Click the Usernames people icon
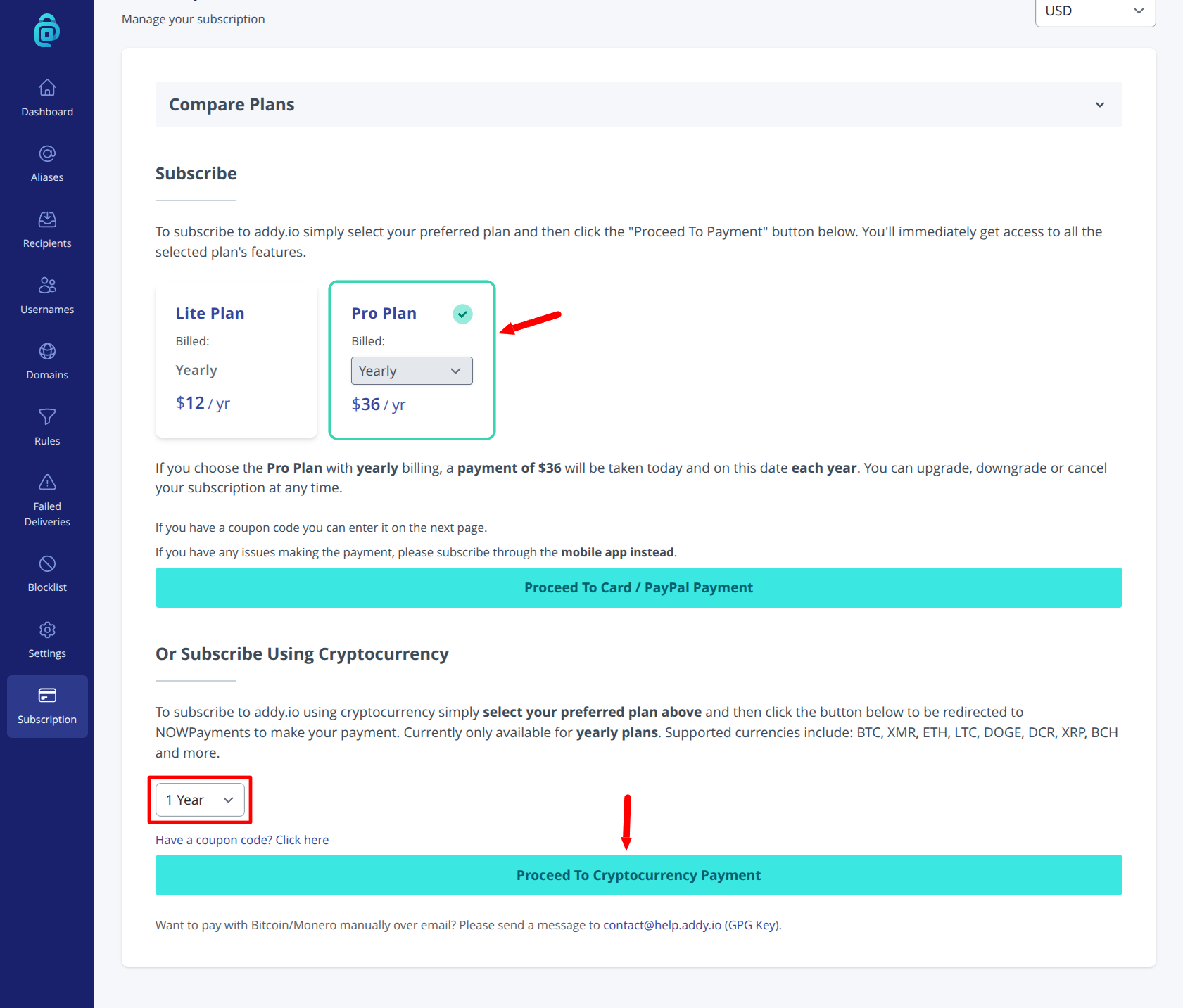This screenshot has width=1183, height=1008. (x=47, y=285)
